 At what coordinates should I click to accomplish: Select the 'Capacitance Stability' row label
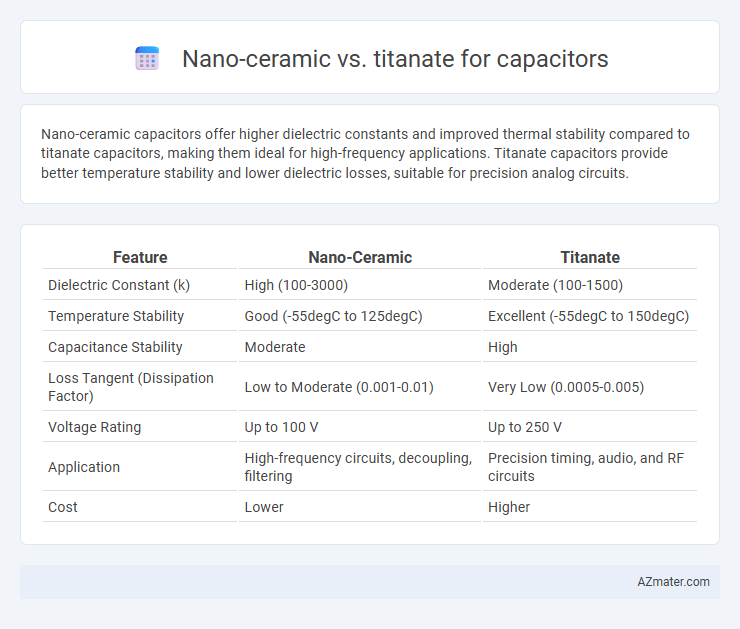[x=115, y=347]
